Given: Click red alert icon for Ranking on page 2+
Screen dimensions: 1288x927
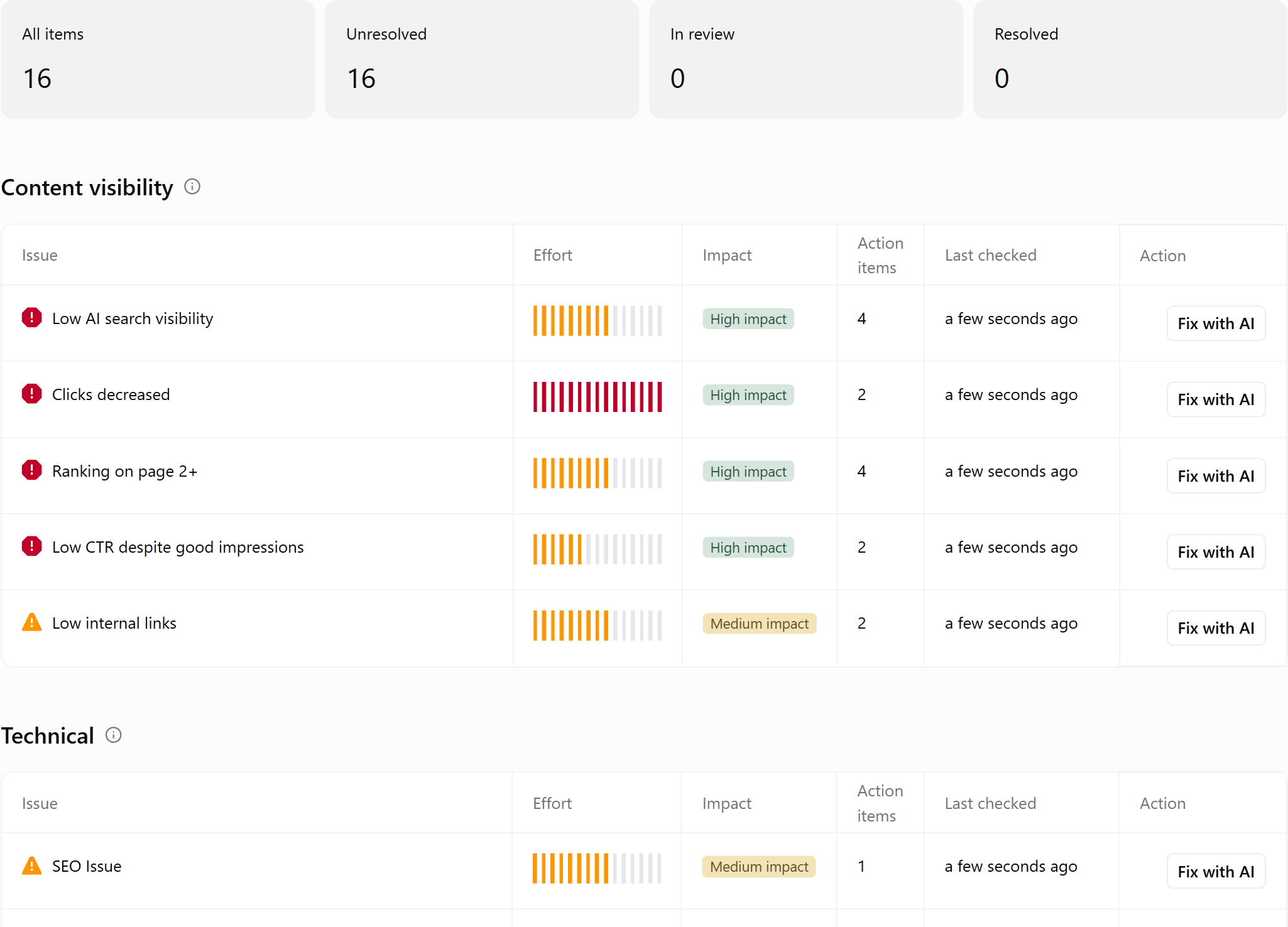Looking at the screenshot, I should [31, 470].
